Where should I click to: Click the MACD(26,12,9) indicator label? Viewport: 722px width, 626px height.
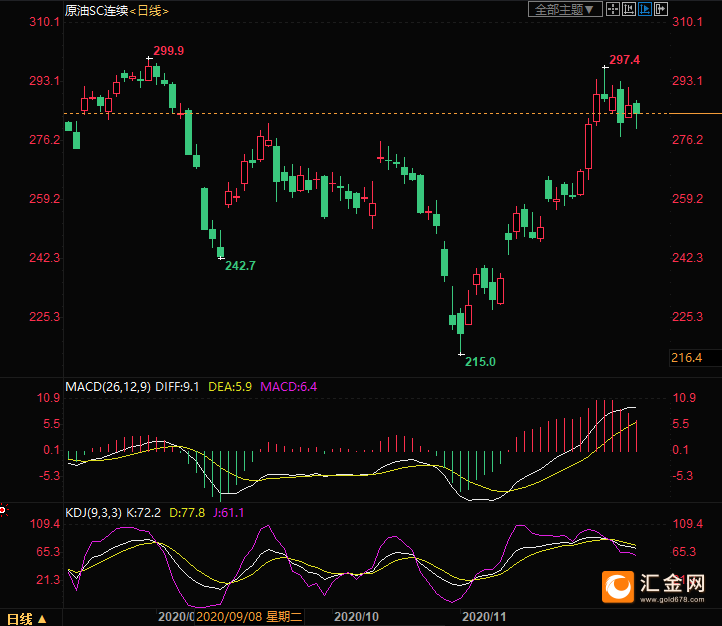click(108, 387)
